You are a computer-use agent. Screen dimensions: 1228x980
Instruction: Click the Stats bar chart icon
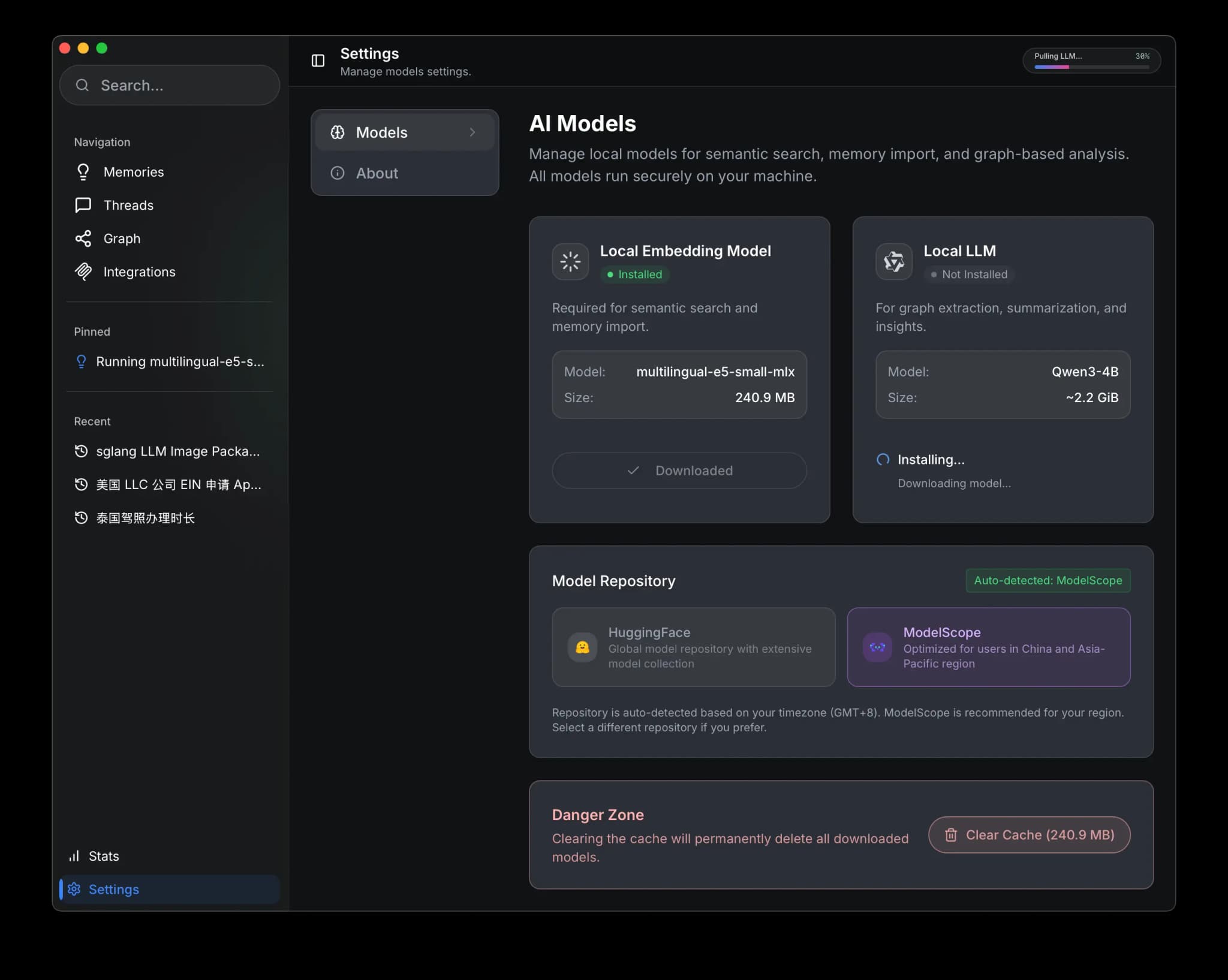74,856
